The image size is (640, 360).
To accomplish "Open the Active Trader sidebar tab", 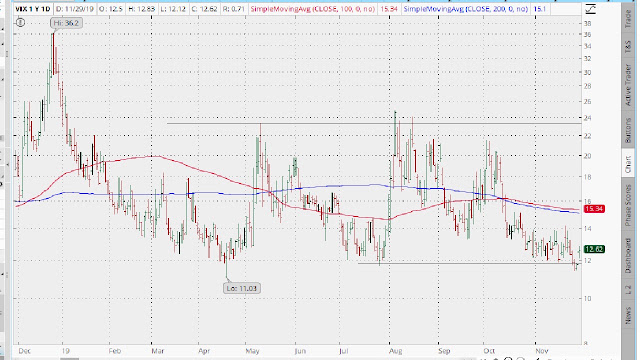I will (628, 84).
